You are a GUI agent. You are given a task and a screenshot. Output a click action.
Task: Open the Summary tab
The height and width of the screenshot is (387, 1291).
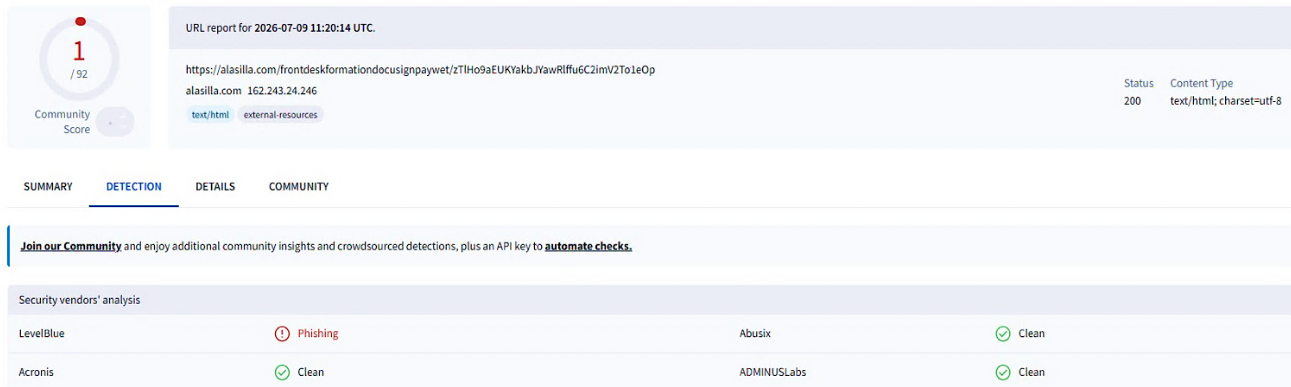[x=48, y=187]
